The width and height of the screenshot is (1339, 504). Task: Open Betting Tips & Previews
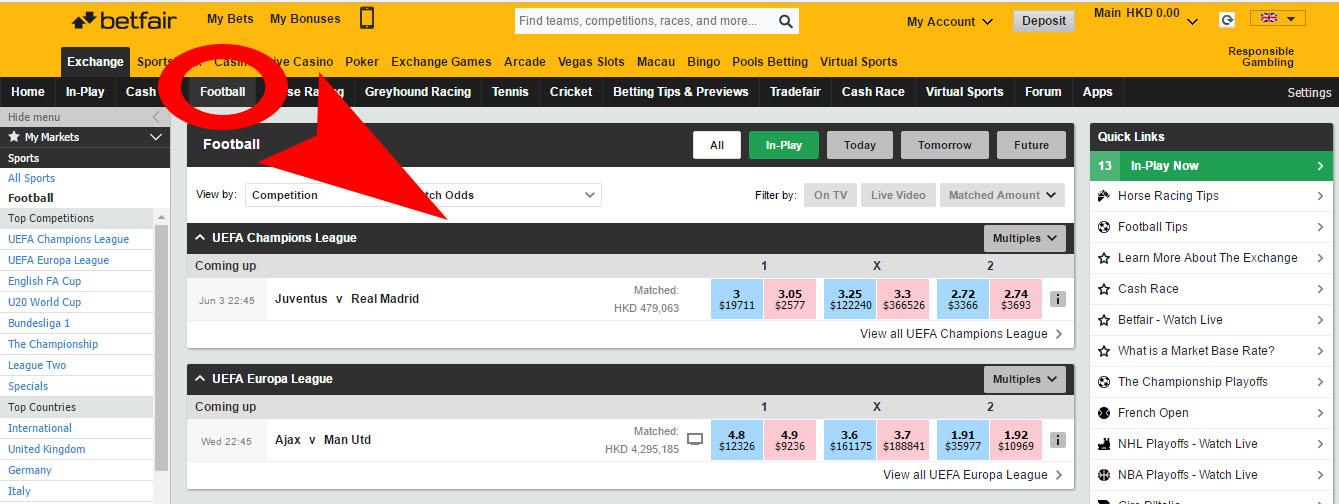pos(680,91)
